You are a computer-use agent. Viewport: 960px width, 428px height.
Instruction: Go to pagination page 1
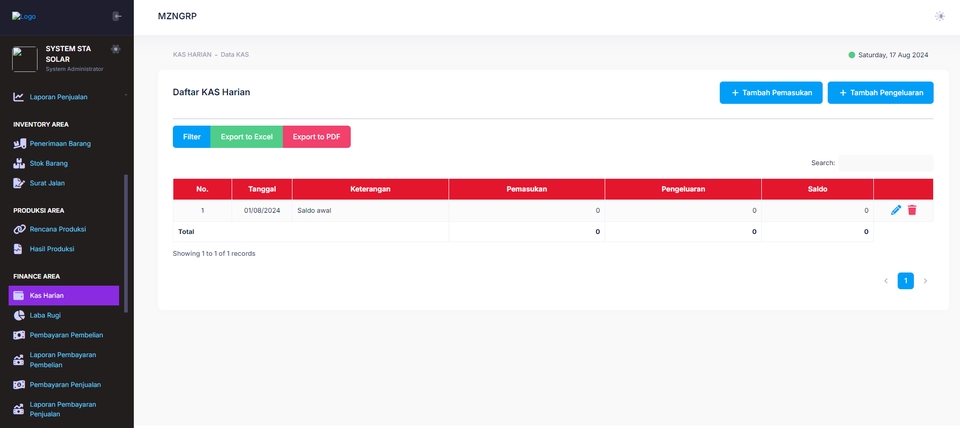coord(906,281)
